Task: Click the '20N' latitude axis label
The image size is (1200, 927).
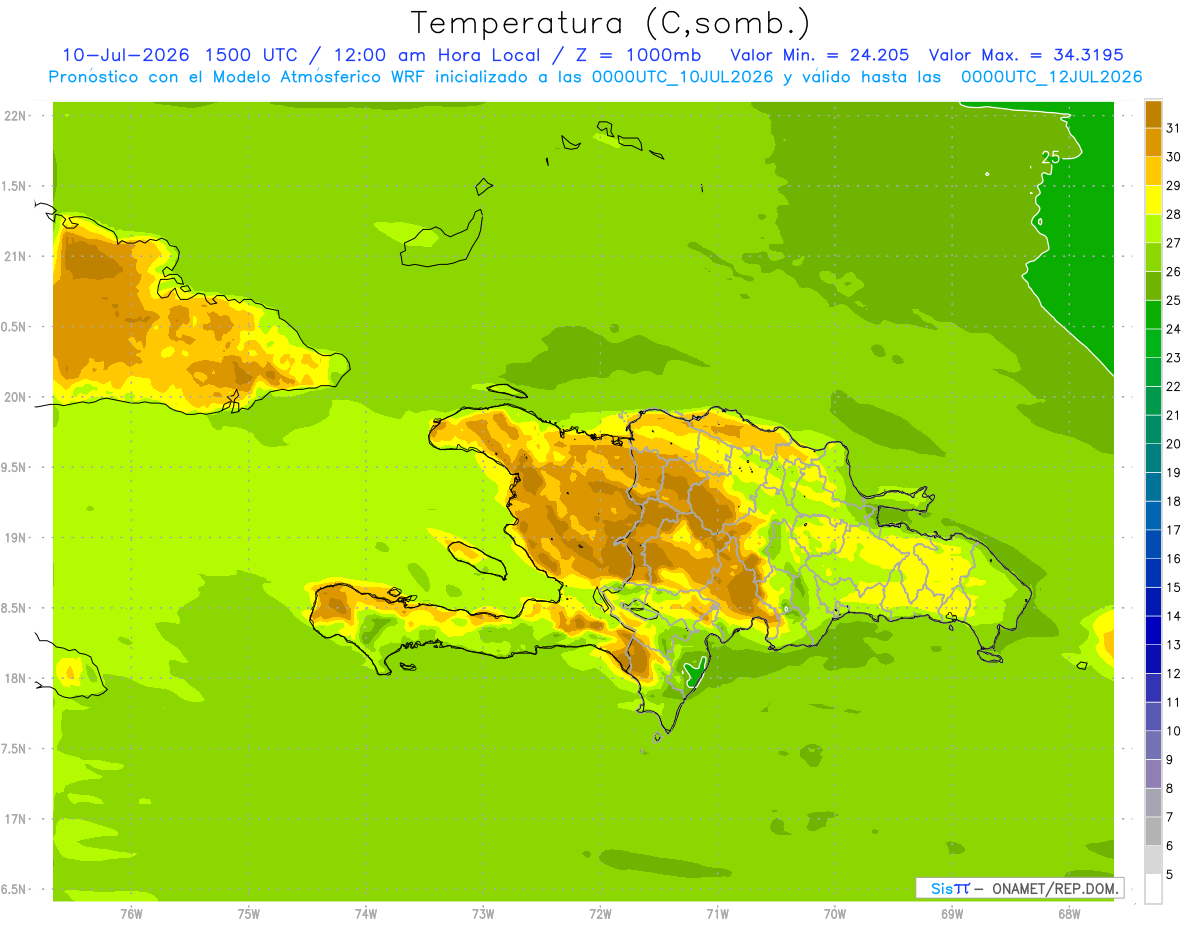Action: point(15,398)
